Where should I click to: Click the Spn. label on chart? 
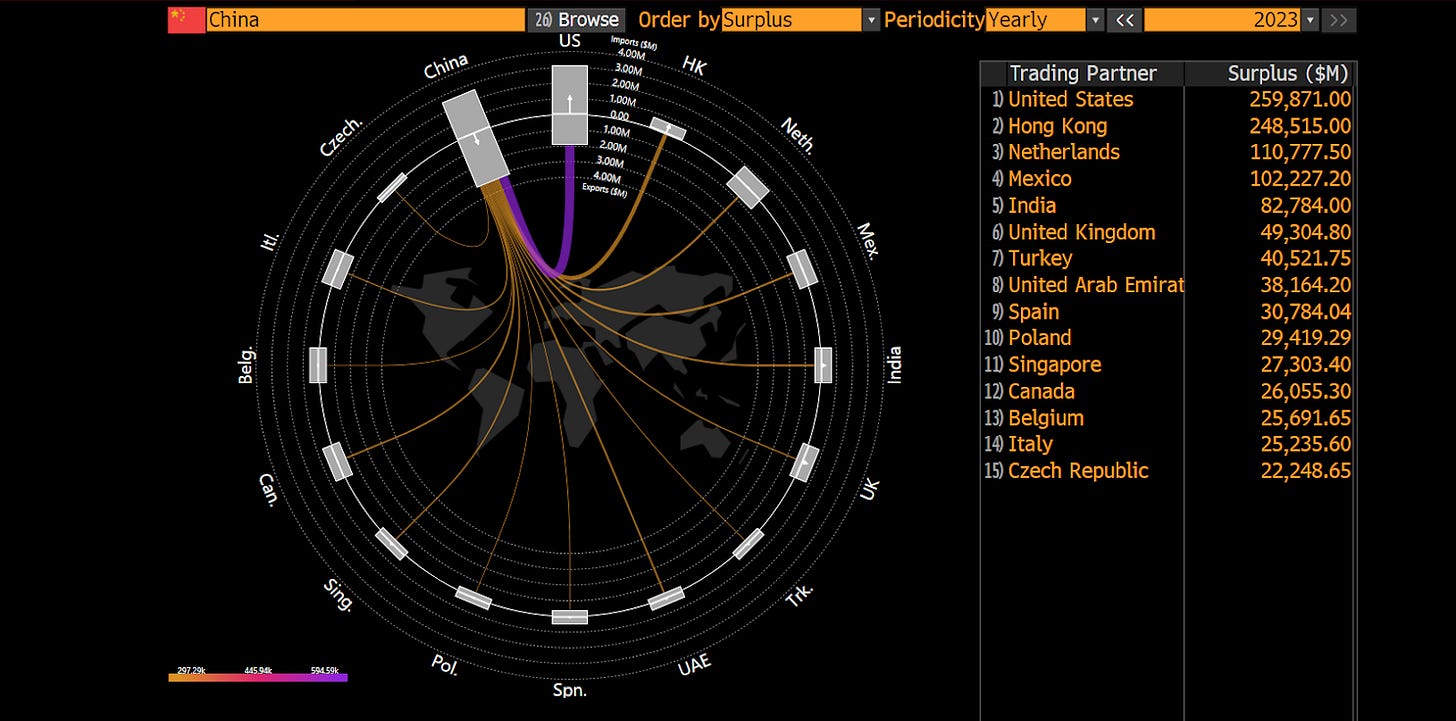click(x=570, y=690)
